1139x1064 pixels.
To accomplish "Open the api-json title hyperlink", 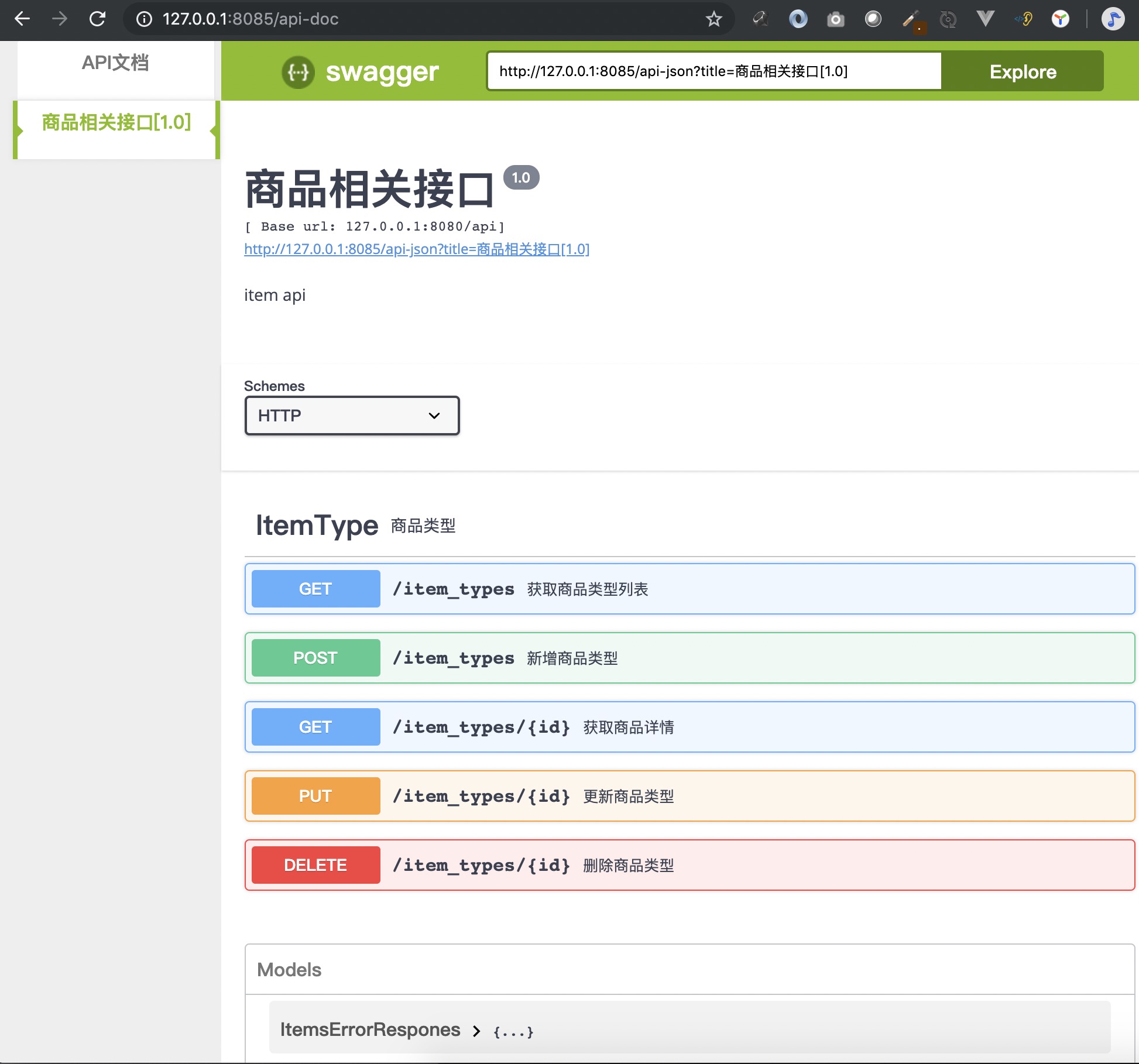I will (417, 249).
